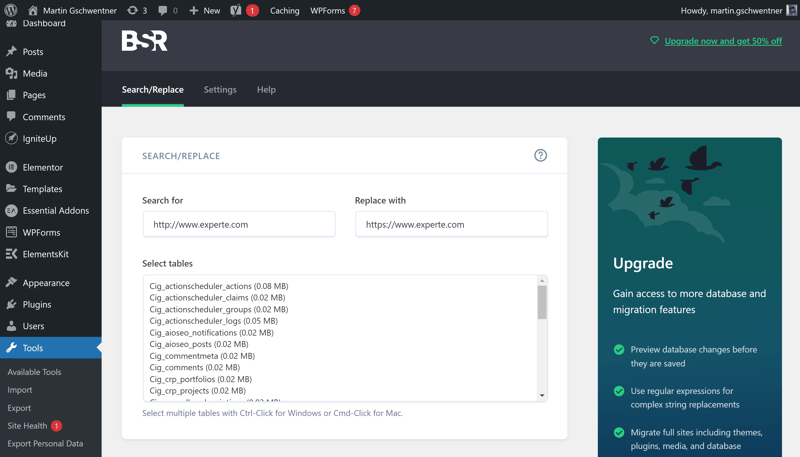Switch to the Settings tab

[220, 89]
